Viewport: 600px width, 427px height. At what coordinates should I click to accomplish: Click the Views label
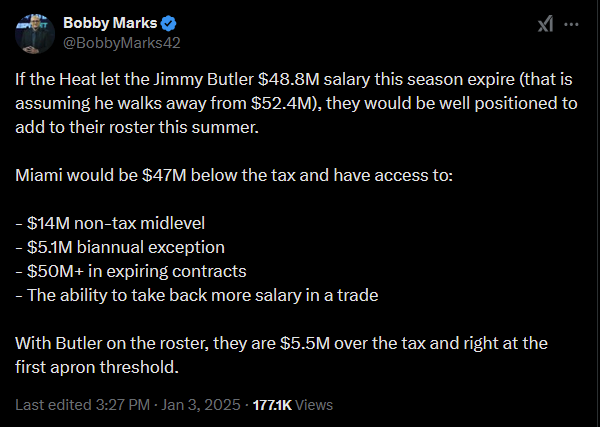pyautogui.click(x=315, y=405)
